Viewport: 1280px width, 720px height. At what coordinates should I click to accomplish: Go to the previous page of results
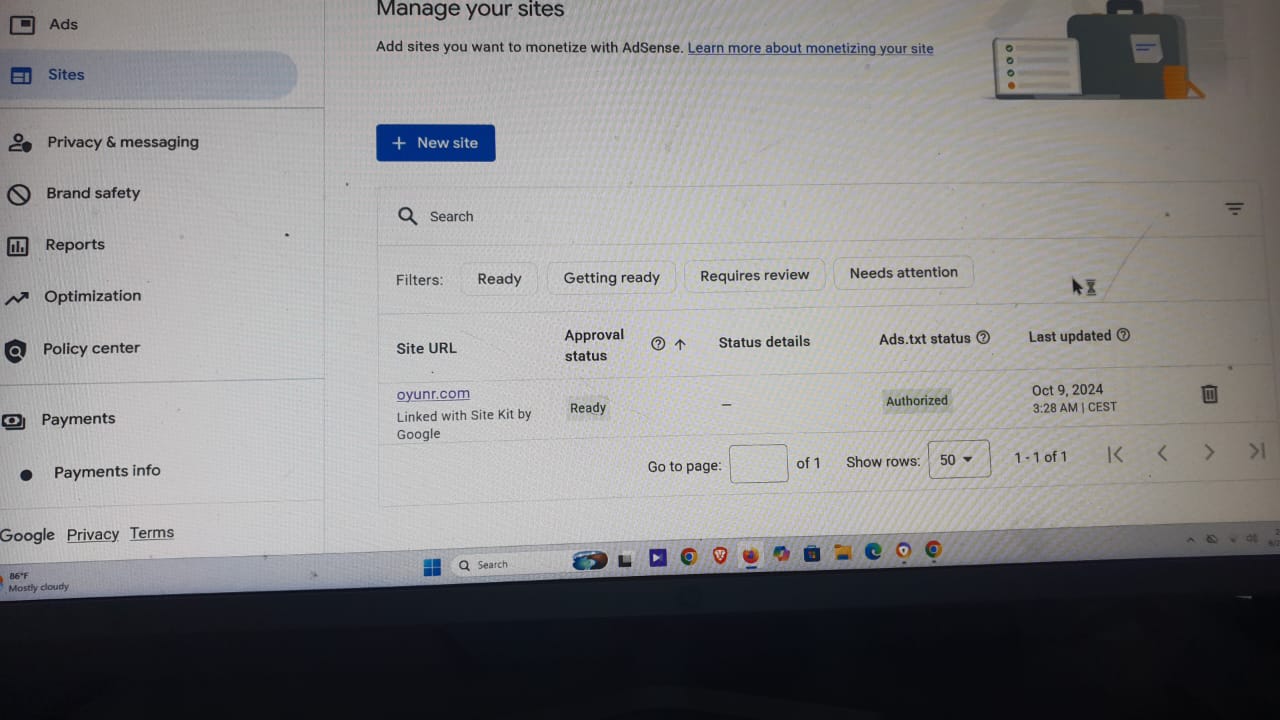[1162, 454]
